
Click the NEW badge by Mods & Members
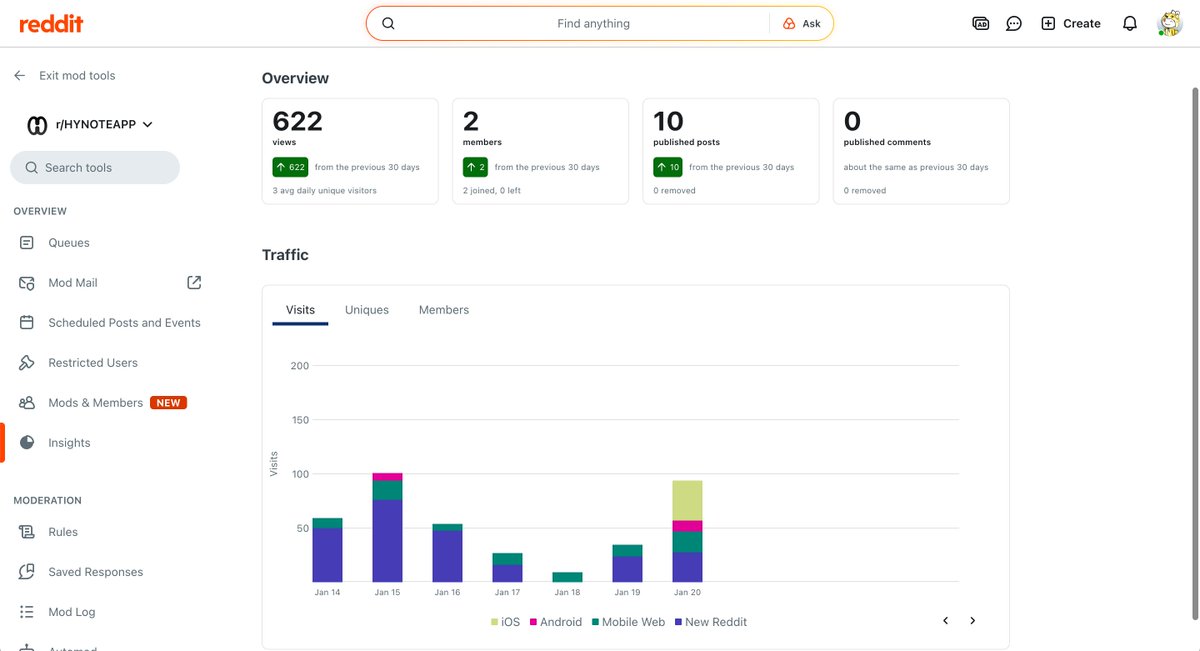168,403
